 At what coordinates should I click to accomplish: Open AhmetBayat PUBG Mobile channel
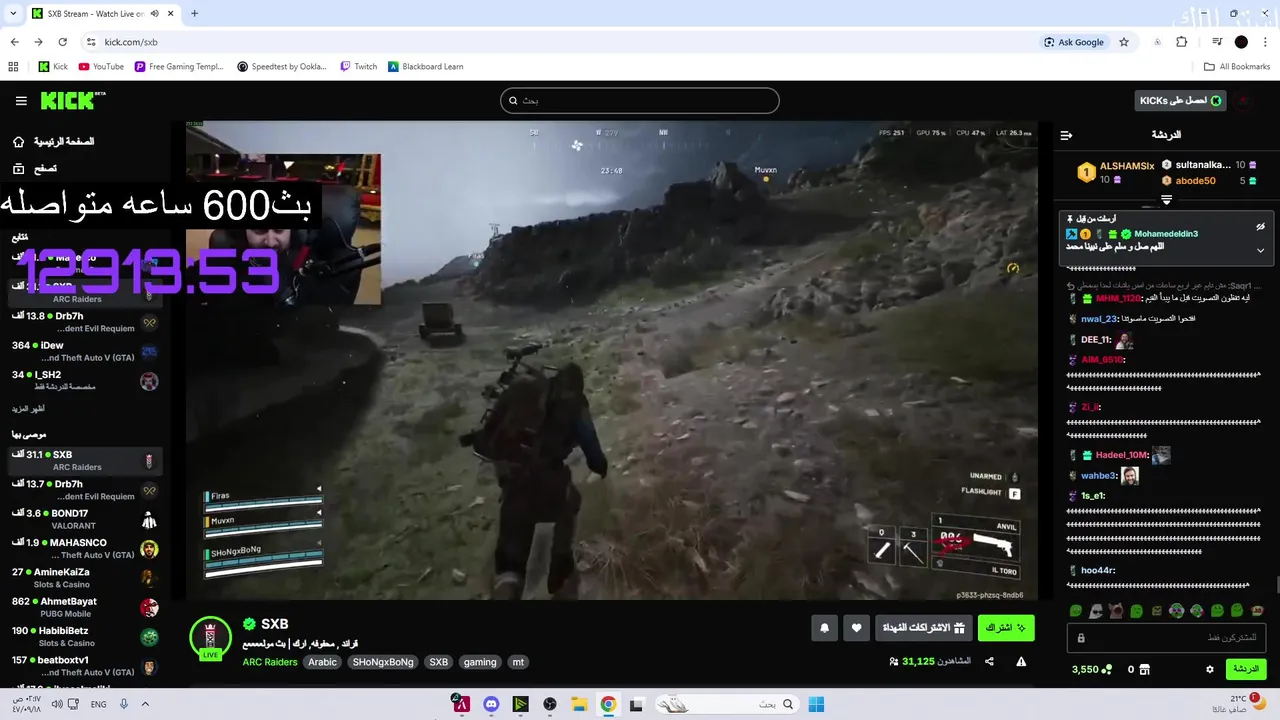coord(85,607)
